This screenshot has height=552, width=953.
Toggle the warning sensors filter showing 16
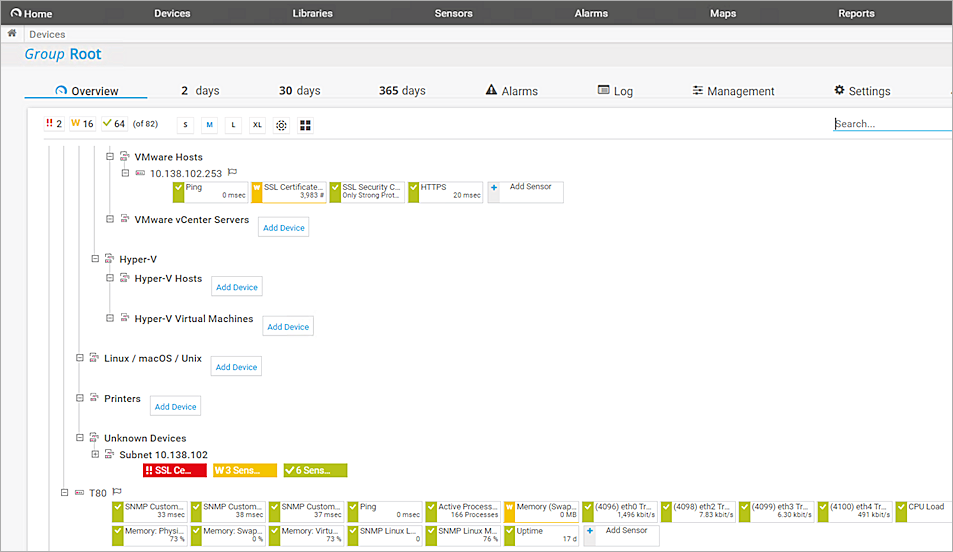[83, 124]
